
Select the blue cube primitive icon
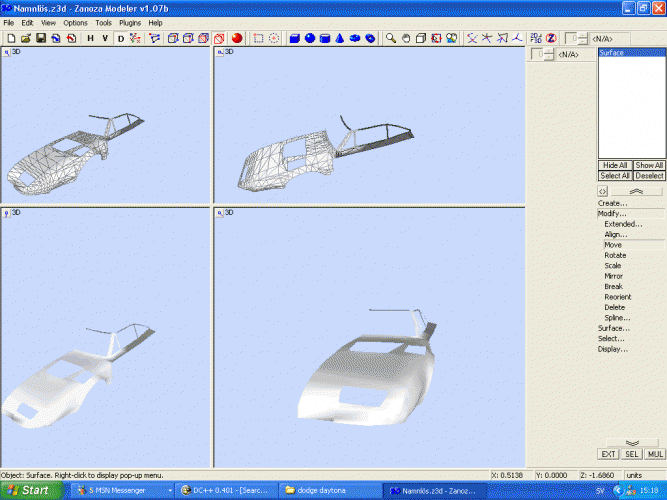295,38
